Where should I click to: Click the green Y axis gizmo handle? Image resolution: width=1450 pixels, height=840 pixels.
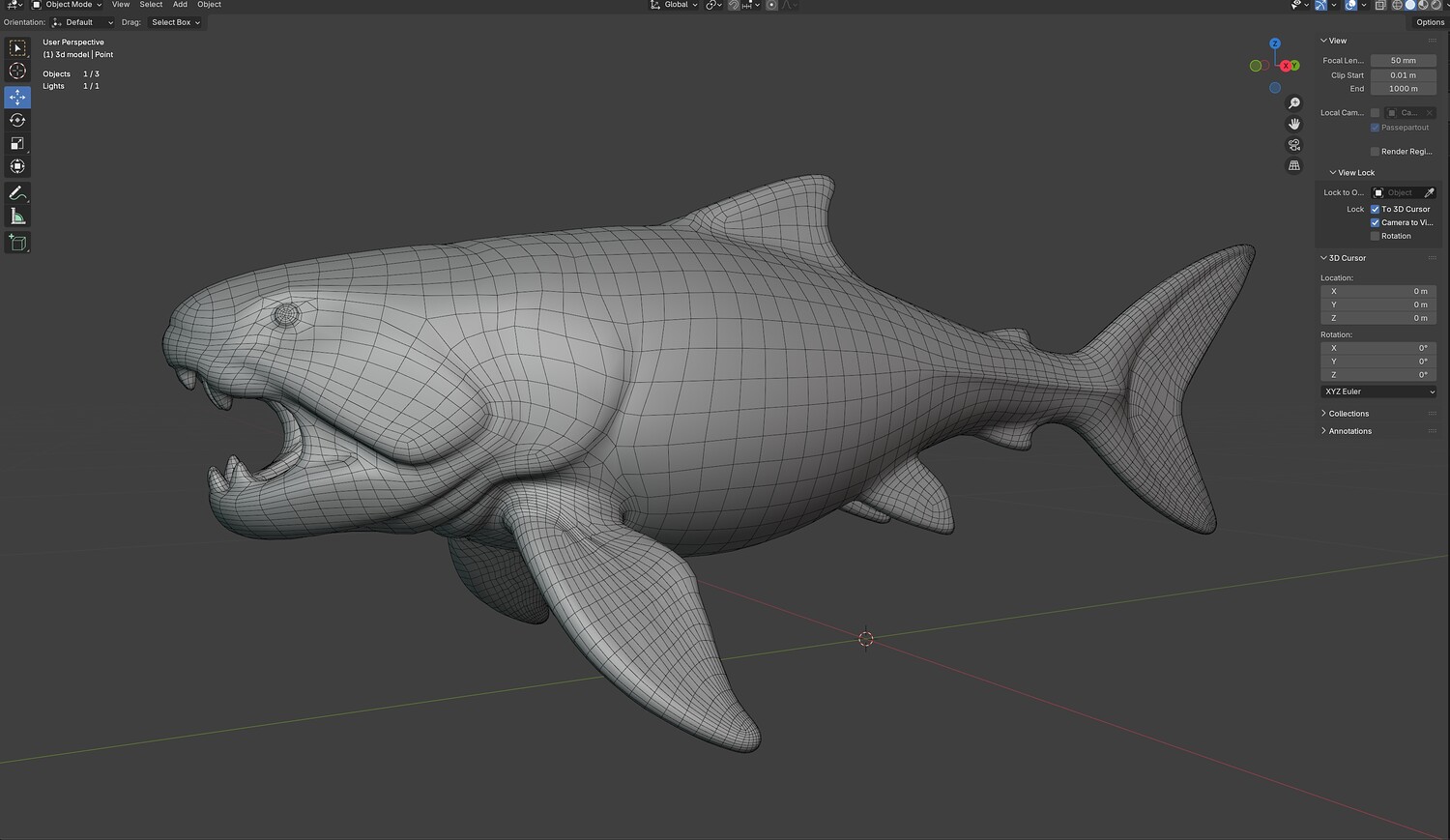(1295, 66)
